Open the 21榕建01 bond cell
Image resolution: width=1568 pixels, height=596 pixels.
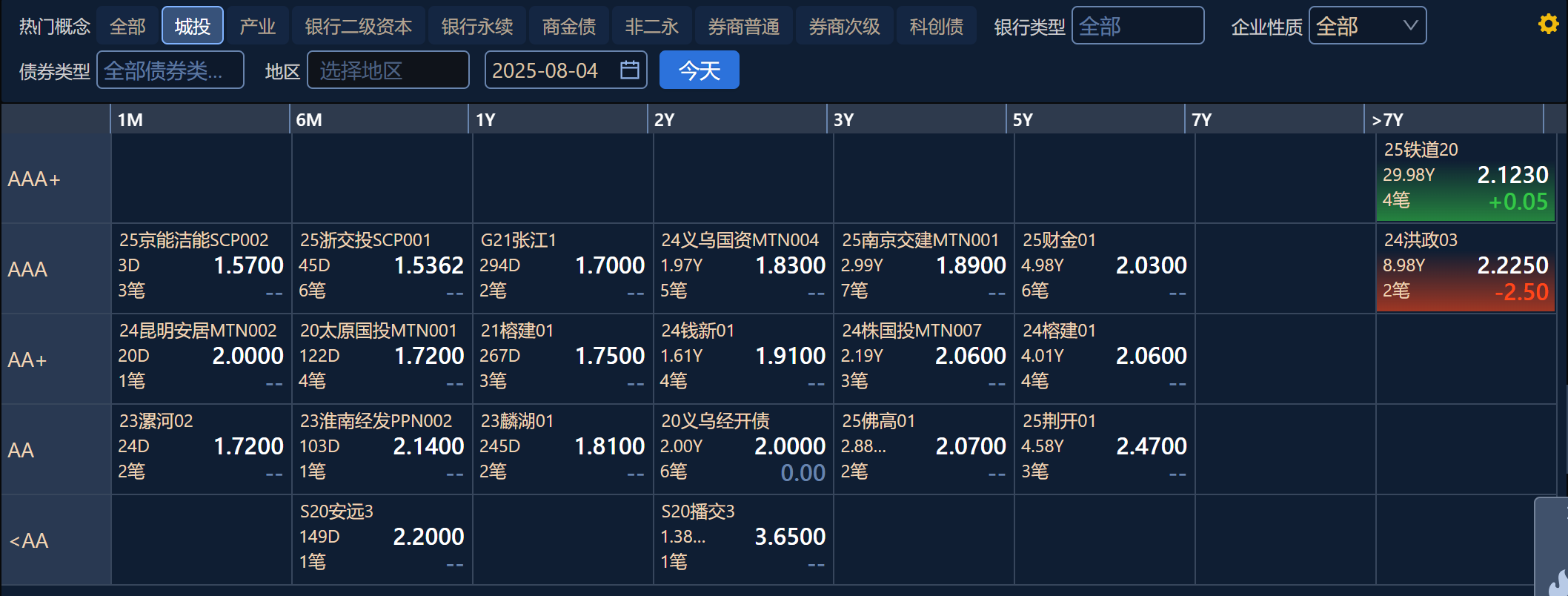tap(563, 359)
